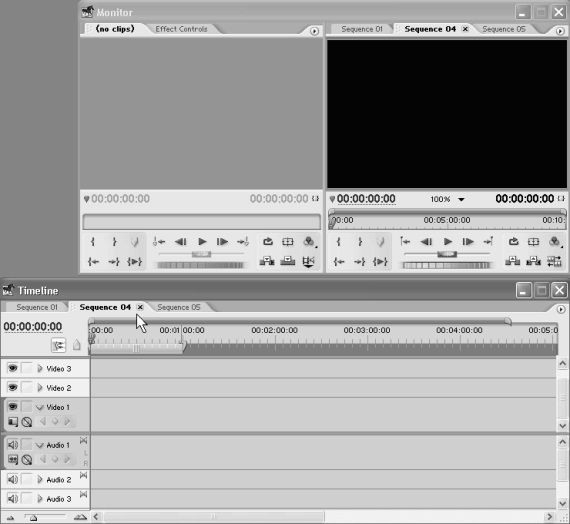Click Go to Out Point in program monitor
570x524 pixels.
click(x=360, y=261)
